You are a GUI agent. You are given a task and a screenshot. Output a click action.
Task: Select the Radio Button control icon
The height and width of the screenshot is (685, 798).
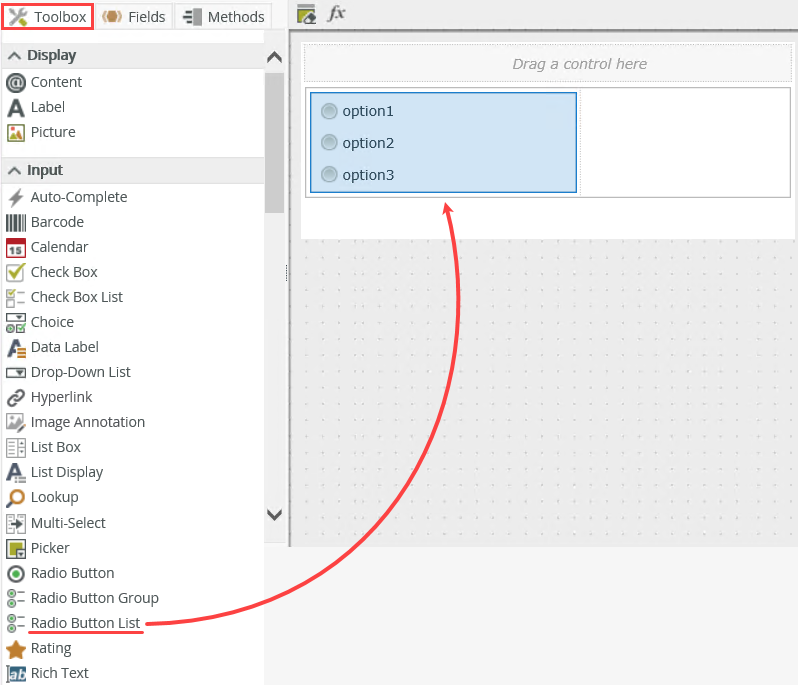(16, 574)
